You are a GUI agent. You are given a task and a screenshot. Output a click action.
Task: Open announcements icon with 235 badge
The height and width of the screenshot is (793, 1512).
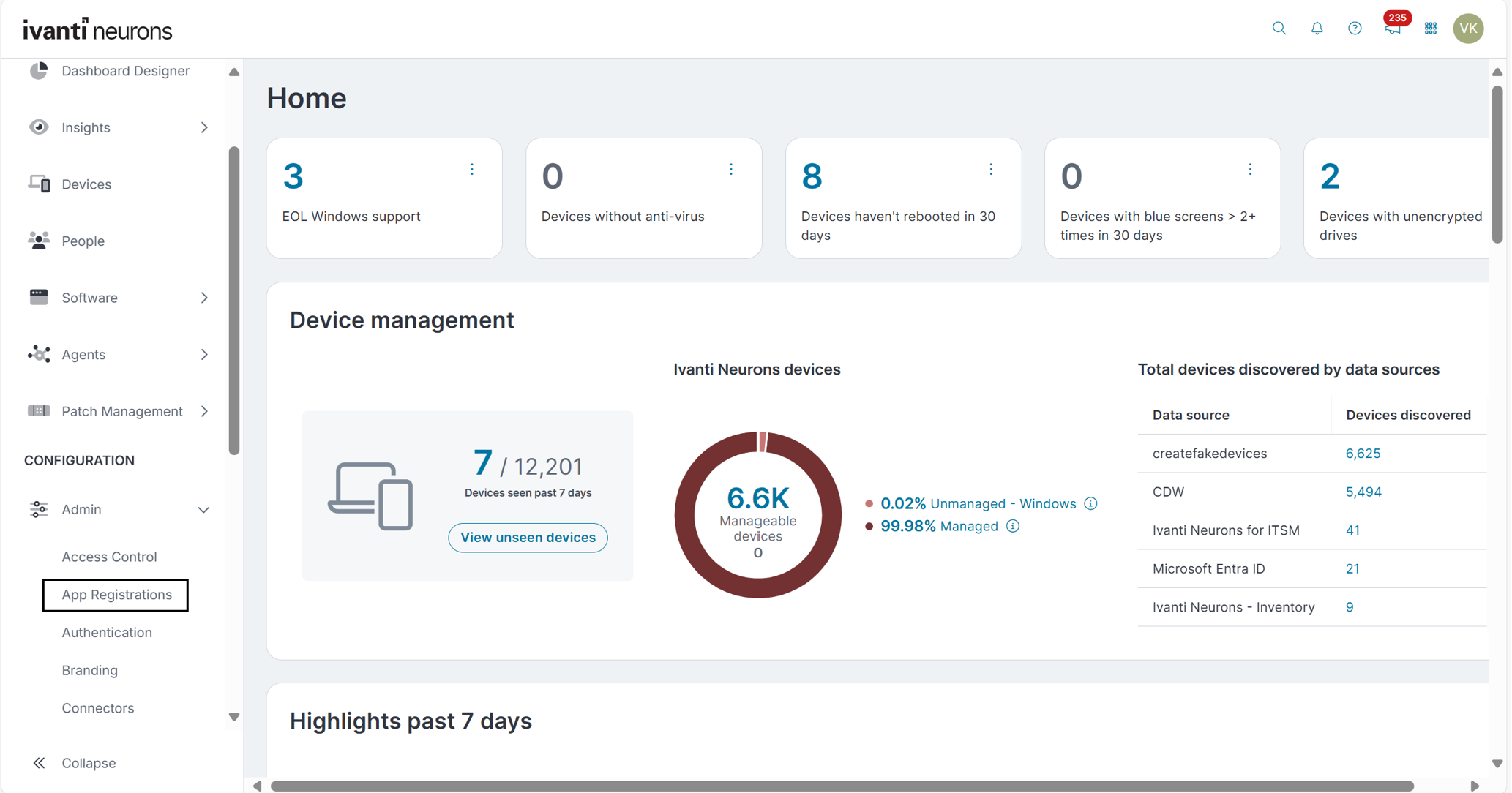click(1393, 28)
